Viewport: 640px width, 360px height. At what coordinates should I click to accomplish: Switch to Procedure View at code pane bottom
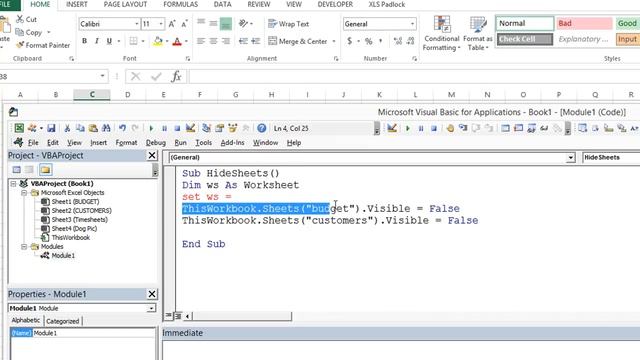[169, 316]
